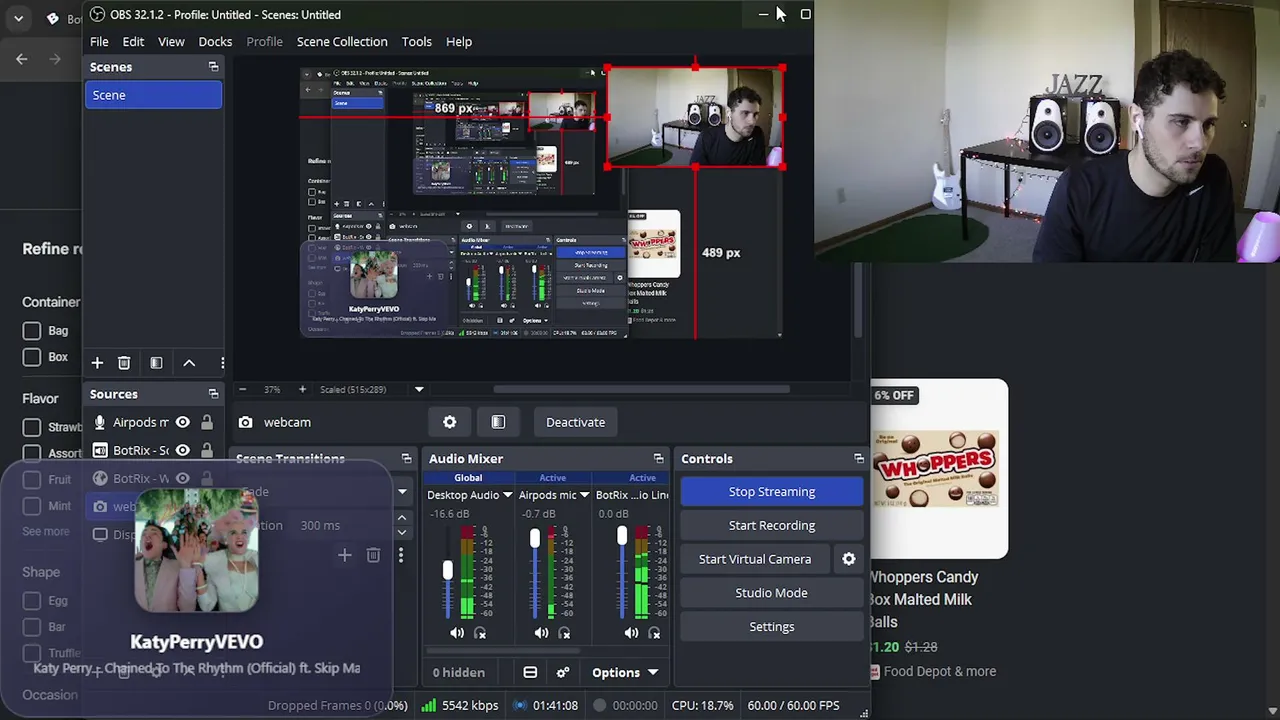Zoom out the preview with the minus icon

(242, 389)
